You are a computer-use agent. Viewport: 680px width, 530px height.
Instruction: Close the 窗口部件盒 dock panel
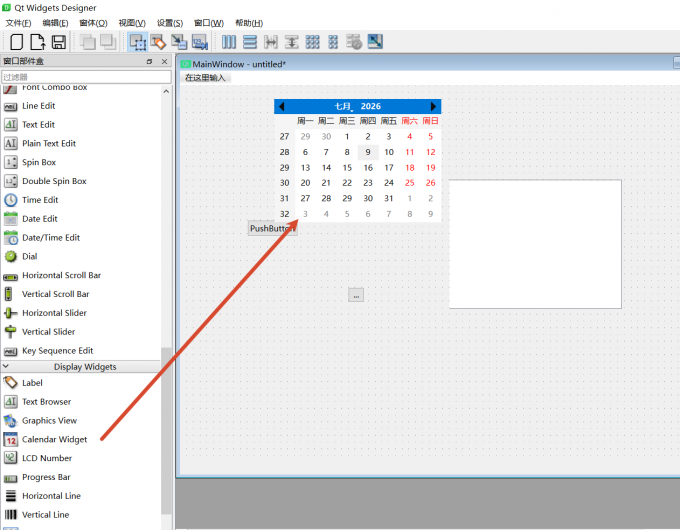click(164, 62)
